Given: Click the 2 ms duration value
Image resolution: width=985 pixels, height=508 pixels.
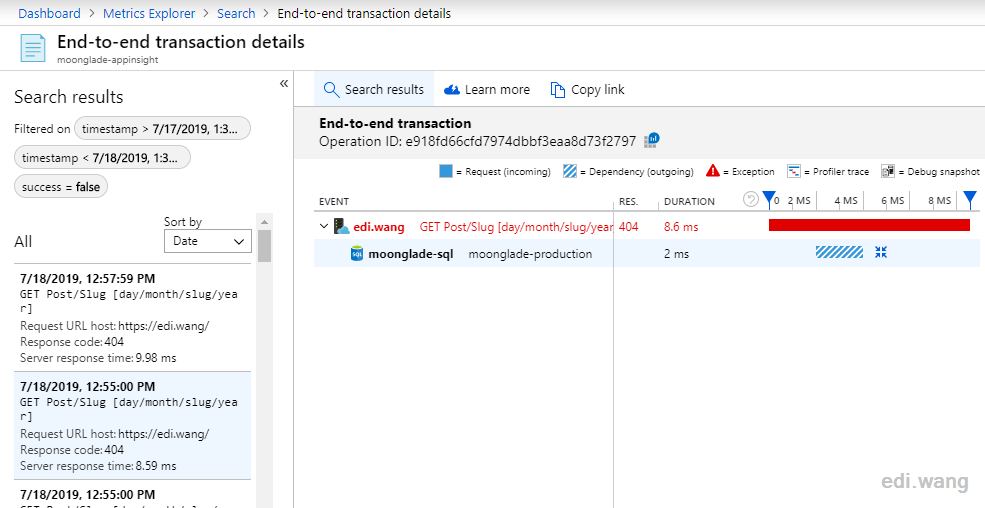Looking at the screenshot, I should coord(677,254).
